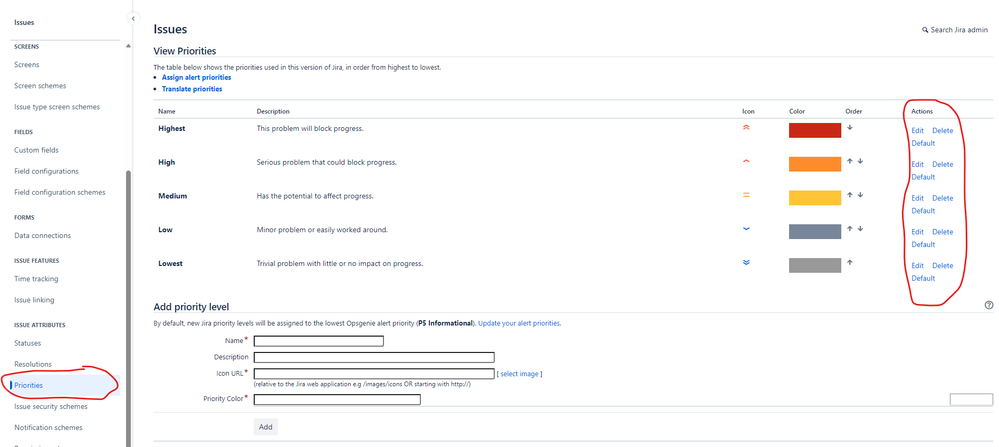Open Issue linking settings
Image resolution: width=999 pixels, height=447 pixels.
coord(34,300)
